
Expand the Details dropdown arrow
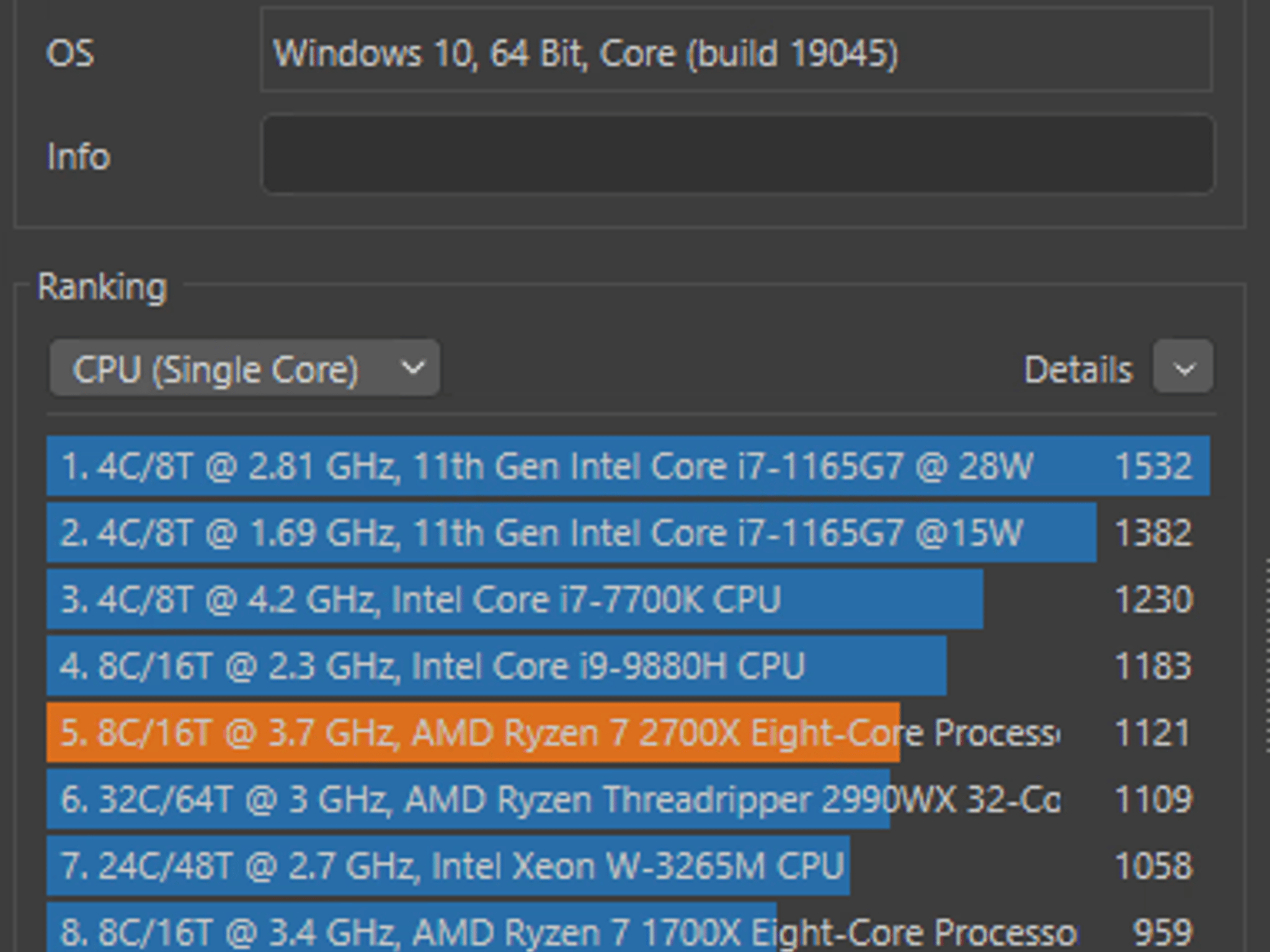pyautogui.click(x=1183, y=367)
